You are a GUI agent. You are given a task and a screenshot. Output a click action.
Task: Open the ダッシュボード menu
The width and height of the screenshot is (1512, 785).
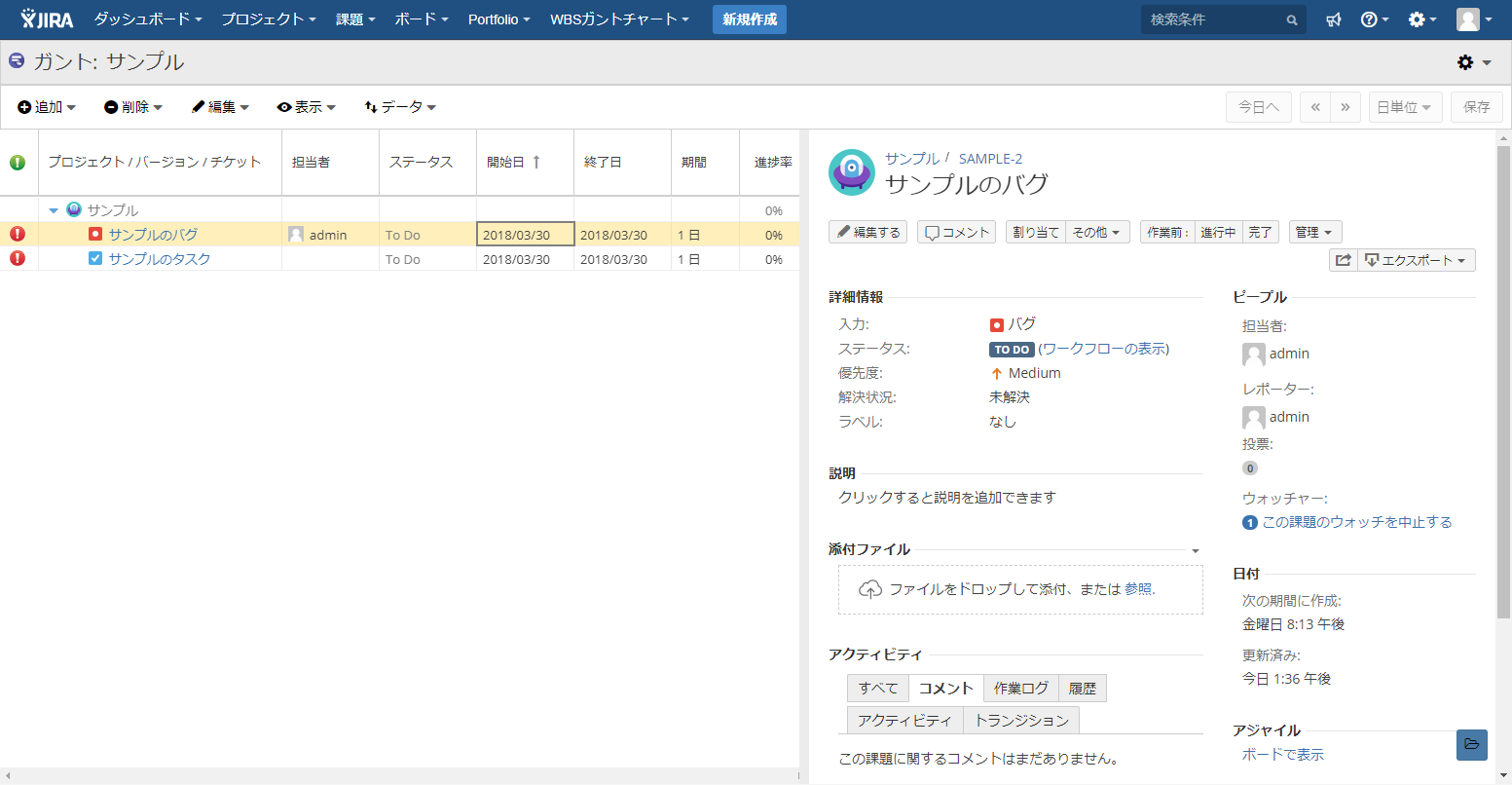tap(148, 19)
